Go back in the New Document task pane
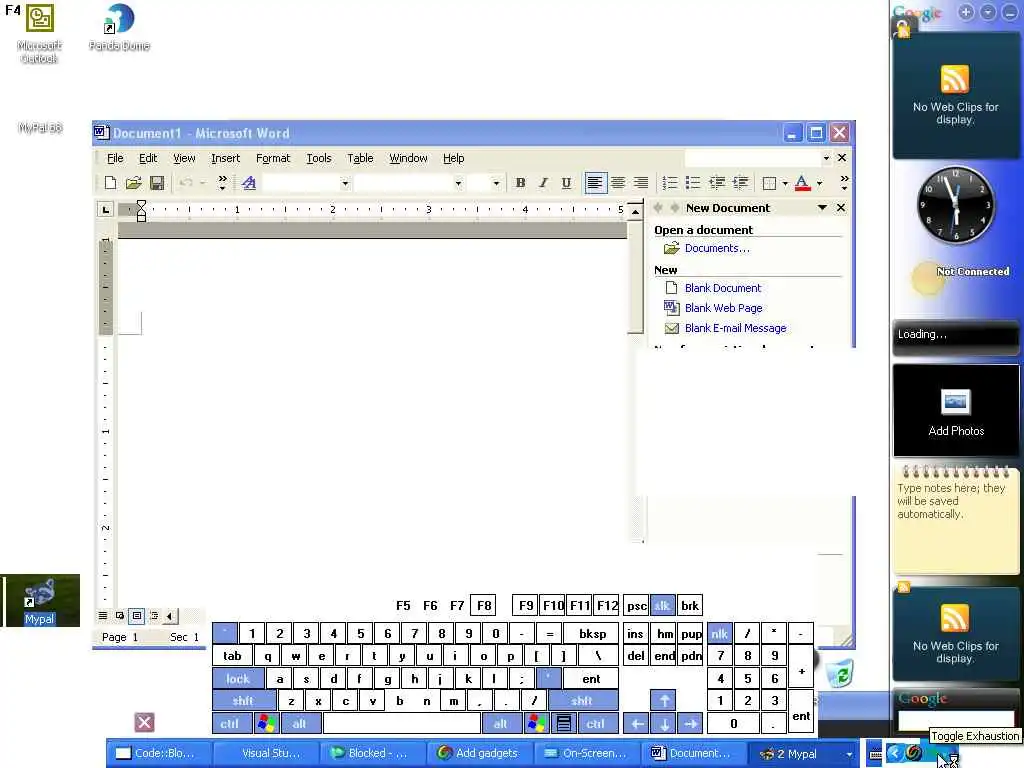This screenshot has width=1024, height=768. (x=658, y=208)
